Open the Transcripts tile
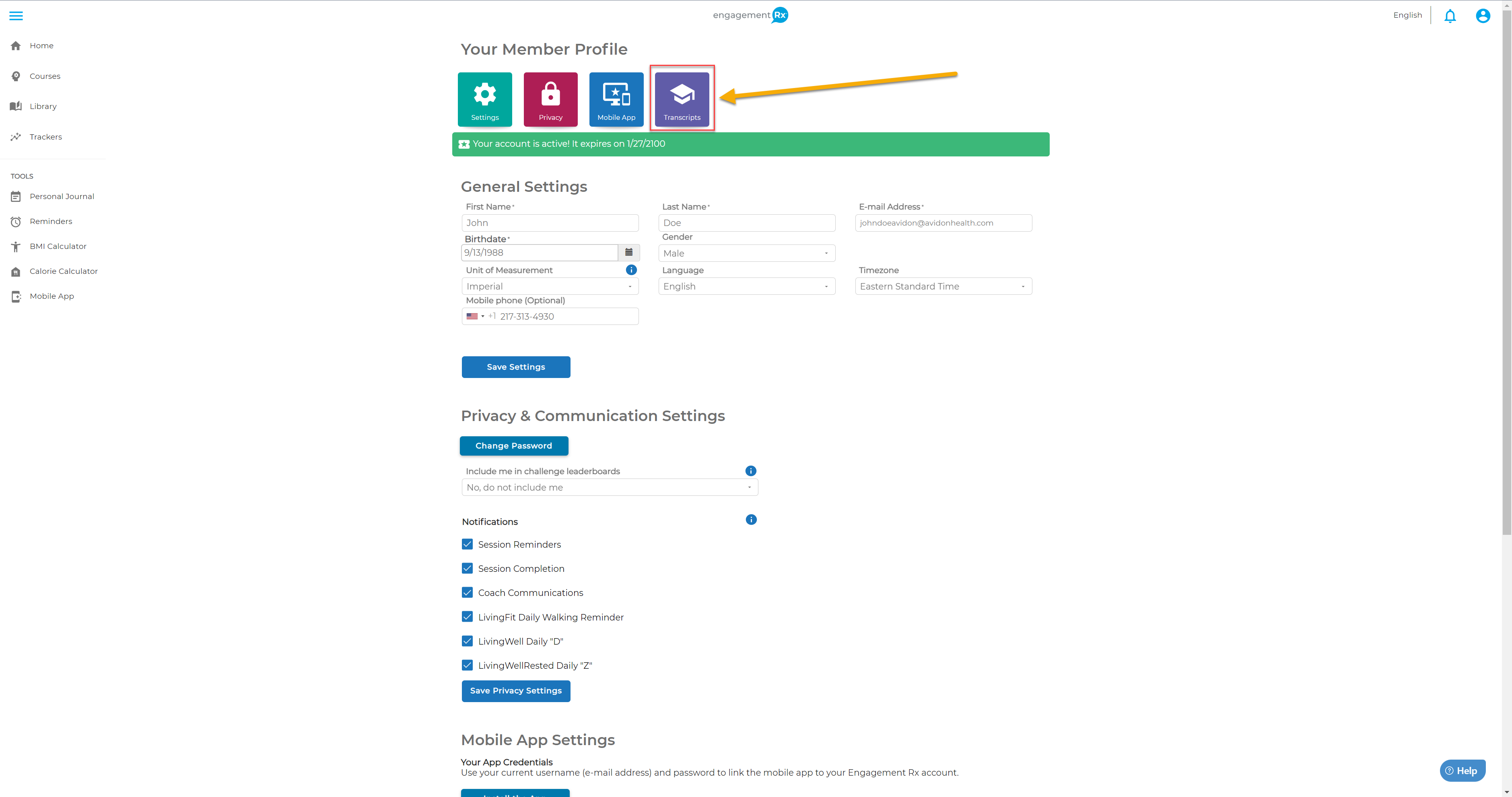This screenshot has width=1512, height=797. [682, 99]
